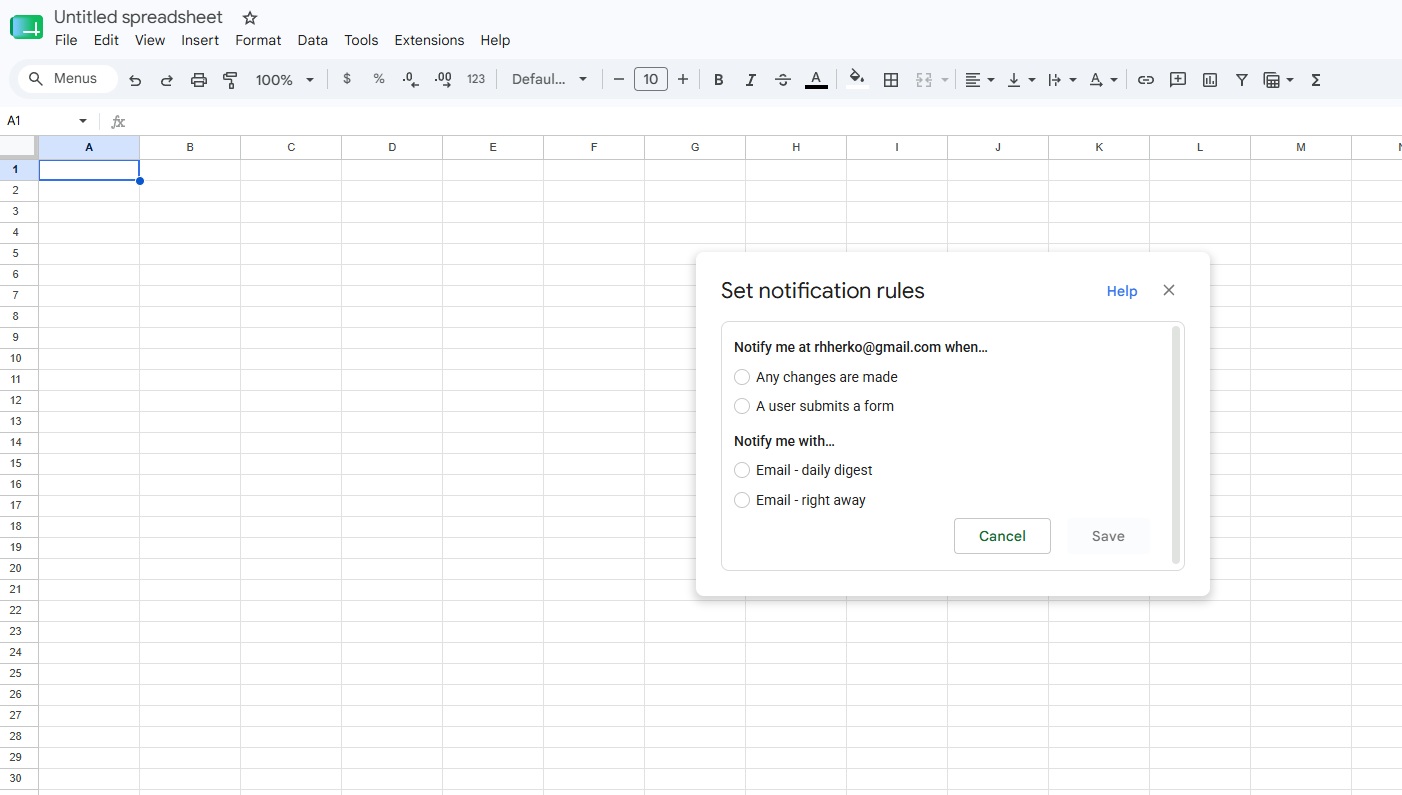Click the font size field showing 10

click(651, 79)
